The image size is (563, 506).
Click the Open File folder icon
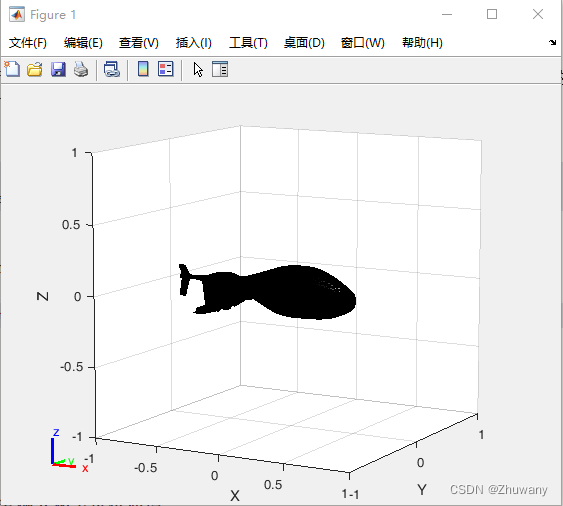(35, 69)
